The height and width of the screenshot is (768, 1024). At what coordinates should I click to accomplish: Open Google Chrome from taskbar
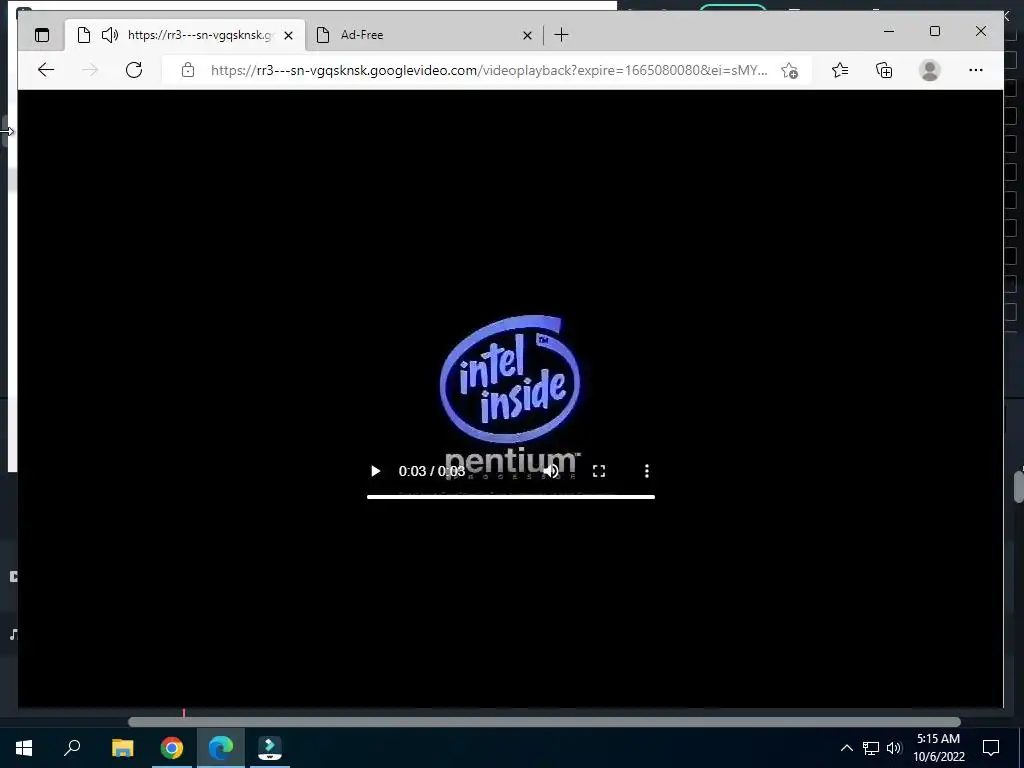[172, 748]
